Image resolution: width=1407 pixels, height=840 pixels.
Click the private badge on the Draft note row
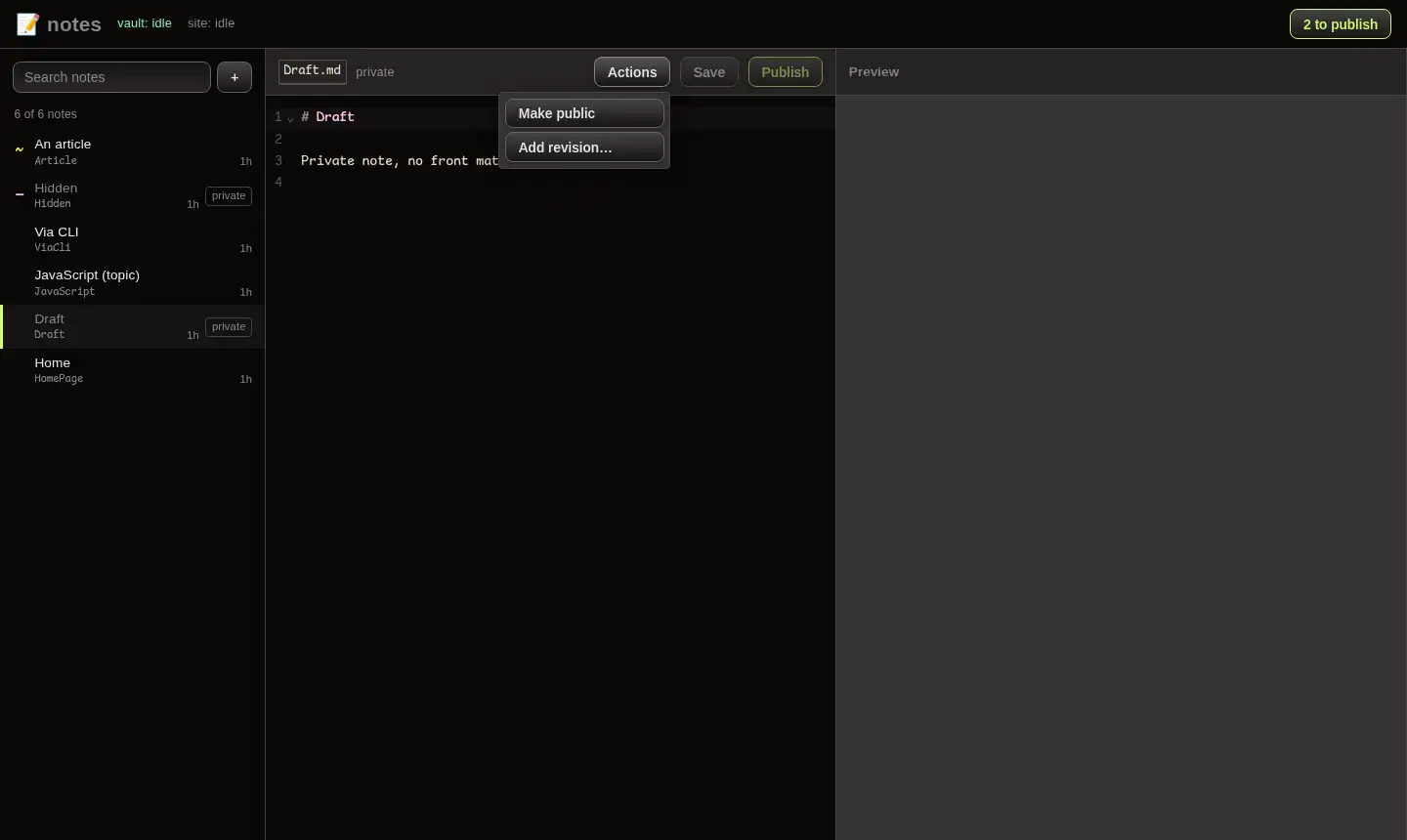229,327
